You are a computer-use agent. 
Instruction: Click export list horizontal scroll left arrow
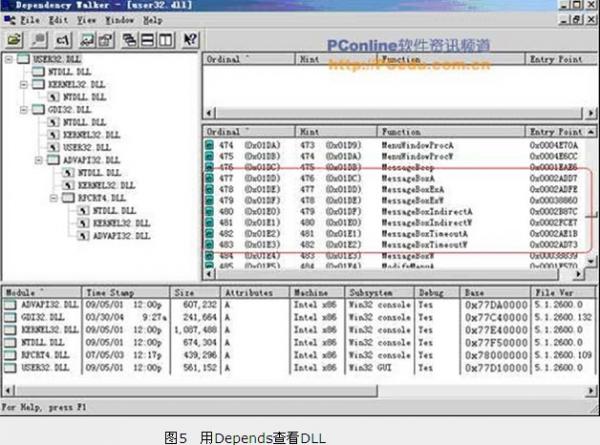coord(209,274)
